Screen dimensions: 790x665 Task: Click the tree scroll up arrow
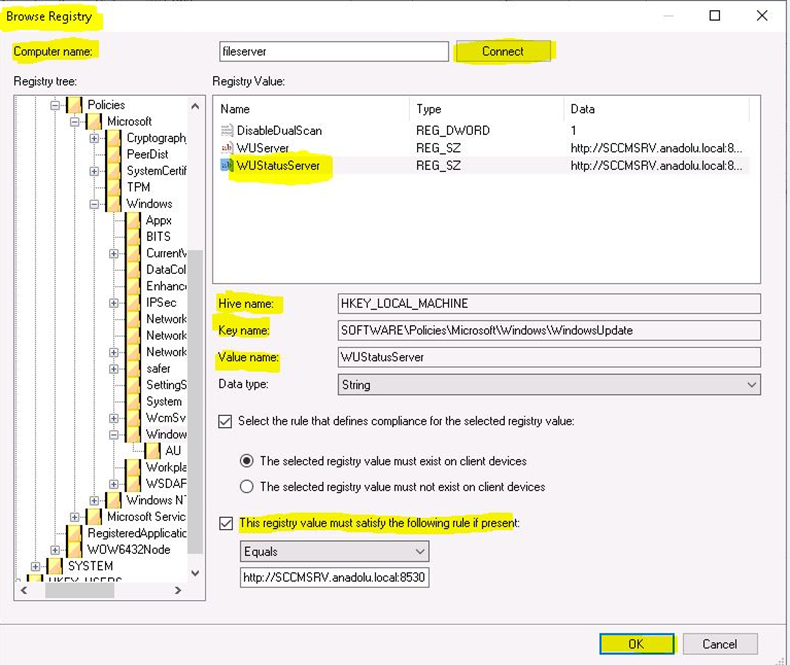click(x=195, y=106)
